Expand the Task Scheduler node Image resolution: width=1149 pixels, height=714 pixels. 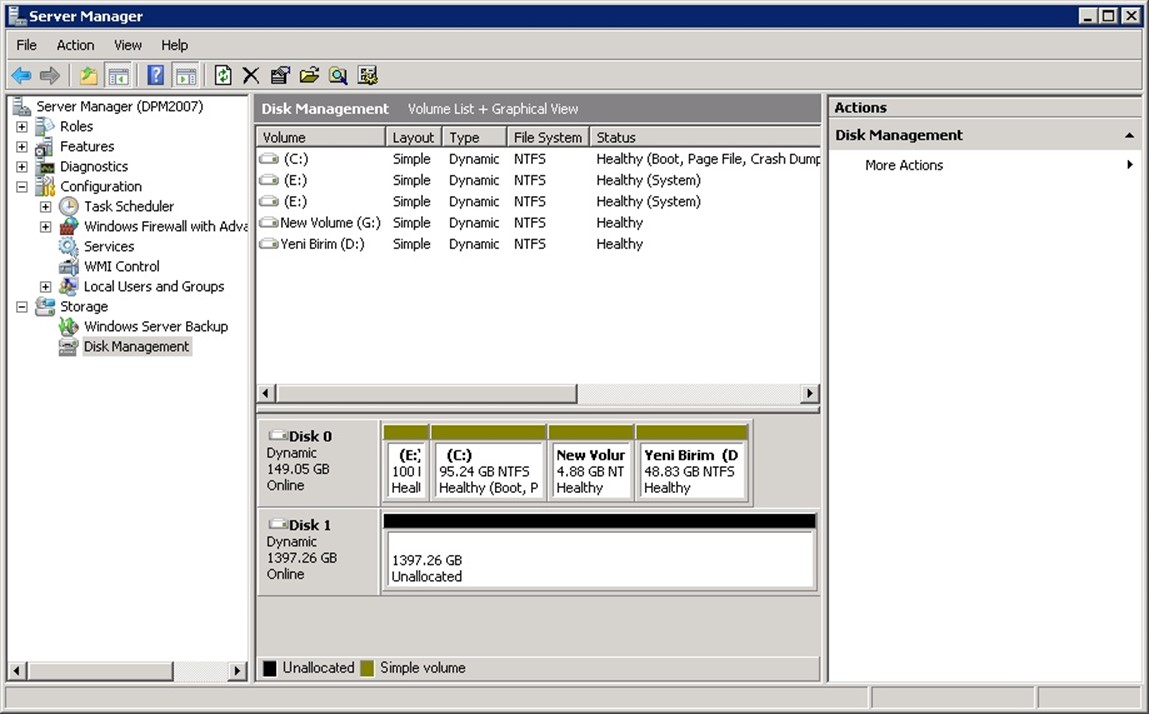tap(45, 207)
